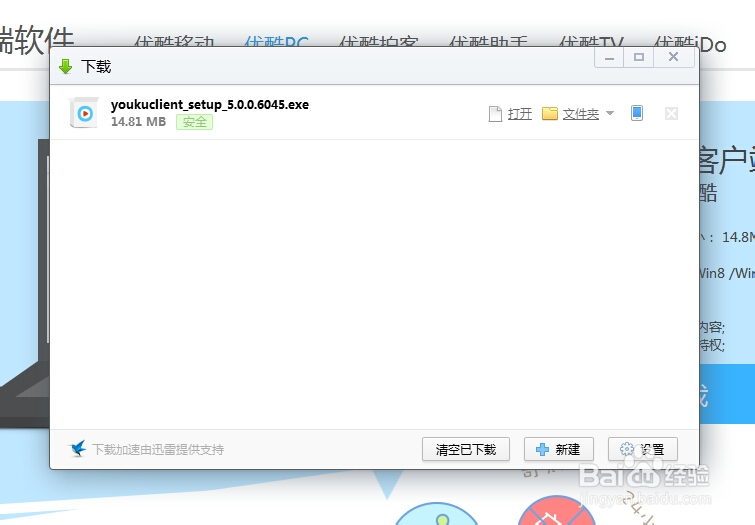Open the 文件夹 containing the download
The width and height of the screenshot is (755, 525).
click(581, 114)
